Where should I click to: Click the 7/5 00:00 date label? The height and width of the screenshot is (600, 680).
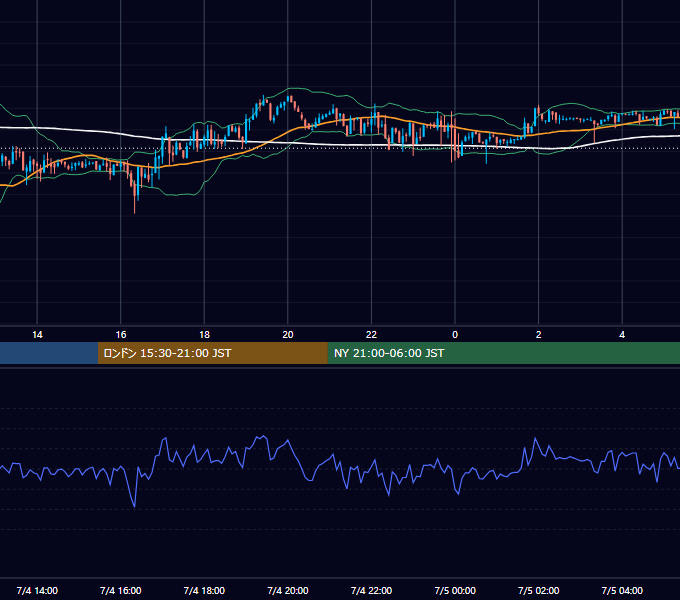tap(455, 590)
